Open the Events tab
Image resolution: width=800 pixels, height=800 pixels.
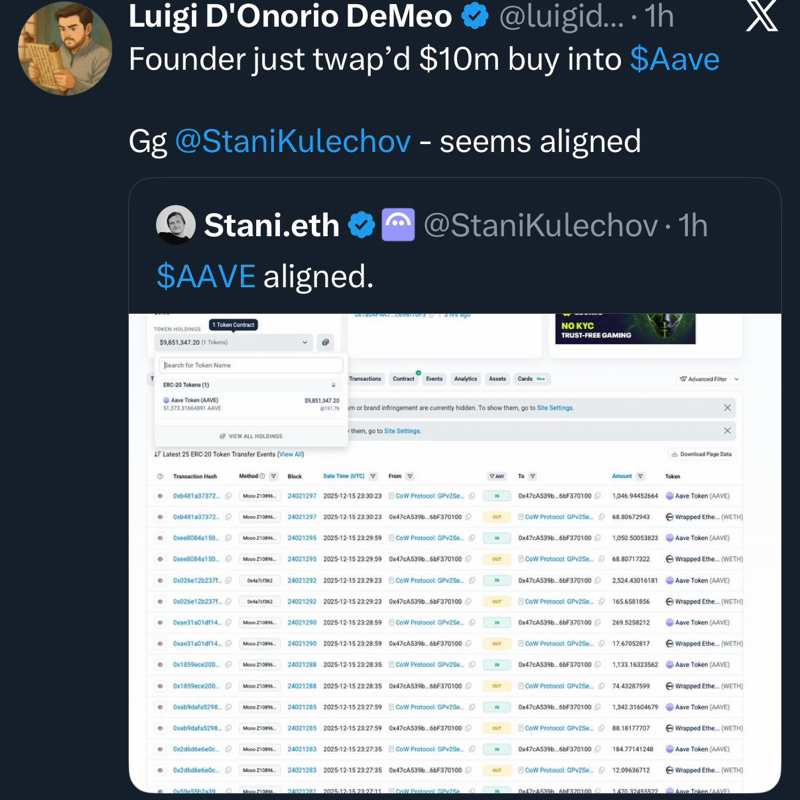[434, 379]
